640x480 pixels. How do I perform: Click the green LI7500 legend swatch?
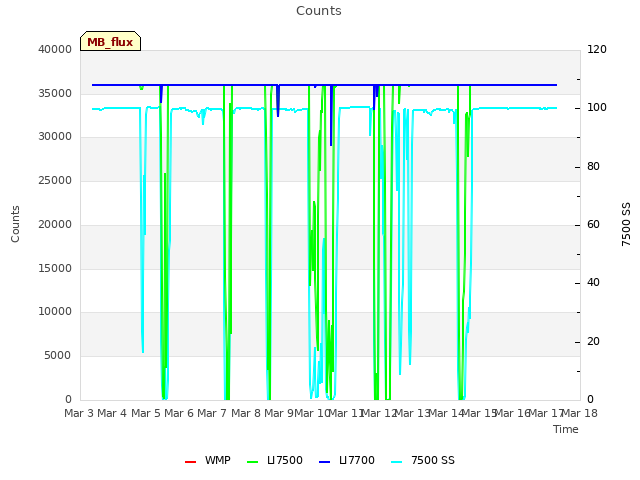[x=253, y=462]
